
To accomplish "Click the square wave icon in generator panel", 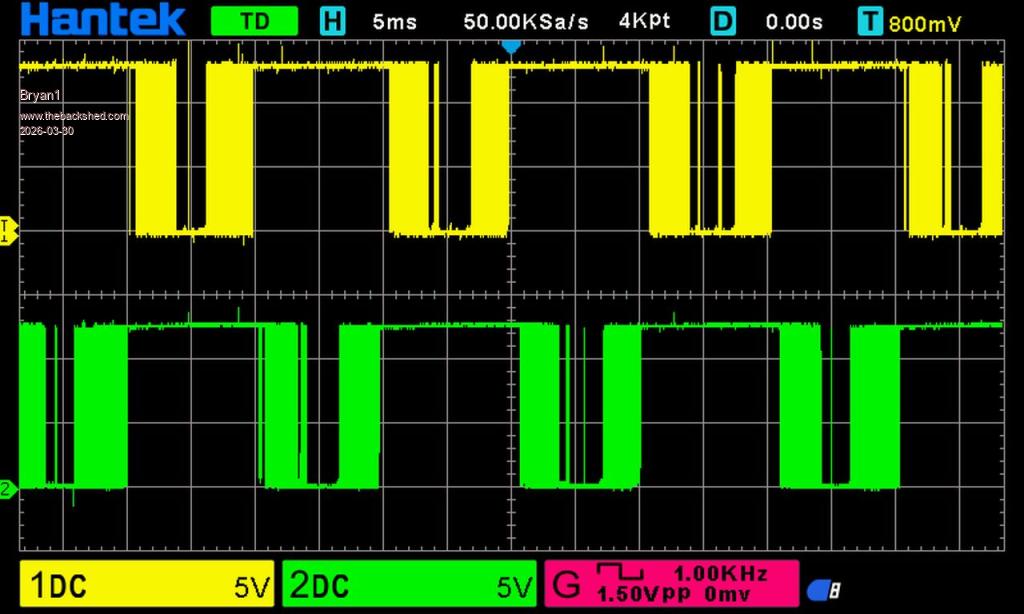I will point(620,572).
